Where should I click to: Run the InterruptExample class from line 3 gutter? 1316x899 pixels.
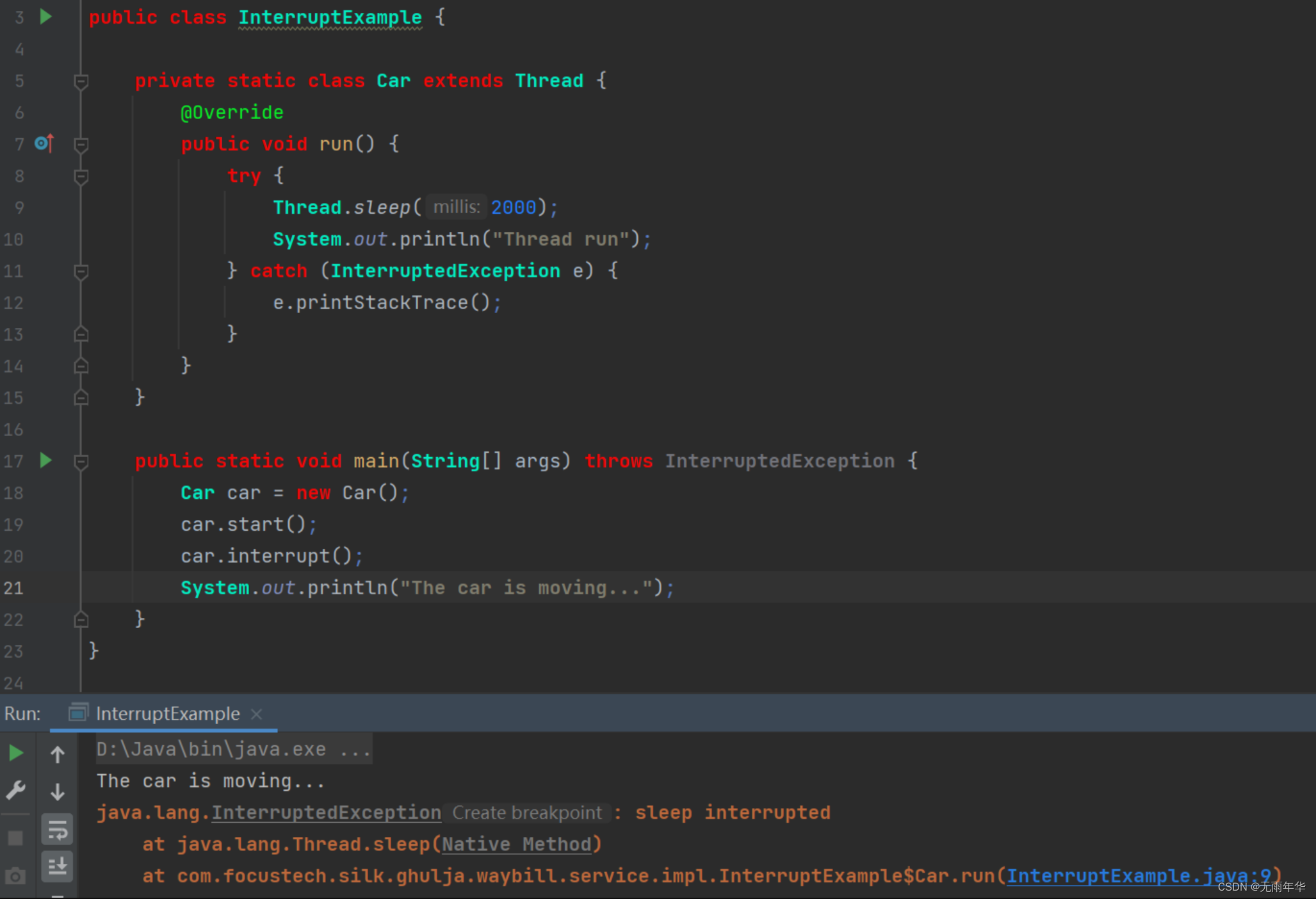45,17
